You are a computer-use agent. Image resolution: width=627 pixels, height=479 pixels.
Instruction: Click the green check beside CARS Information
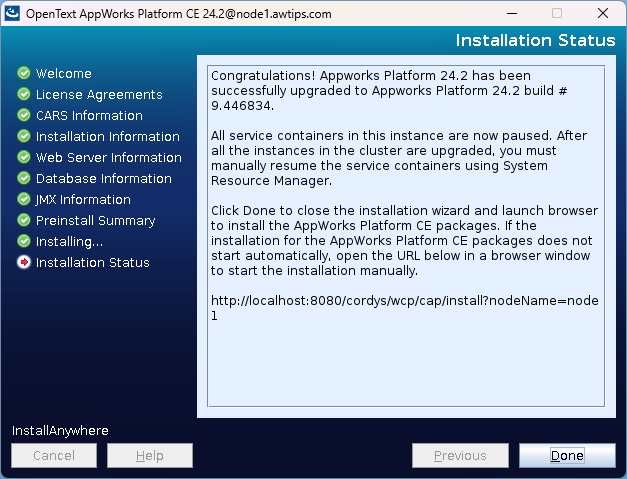point(23,116)
